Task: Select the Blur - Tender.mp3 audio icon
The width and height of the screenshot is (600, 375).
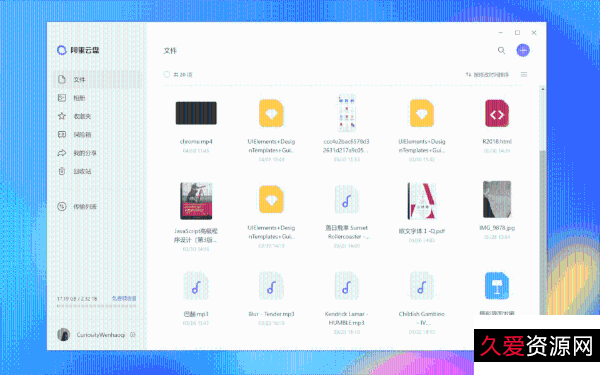Action: [x=271, y=285]
